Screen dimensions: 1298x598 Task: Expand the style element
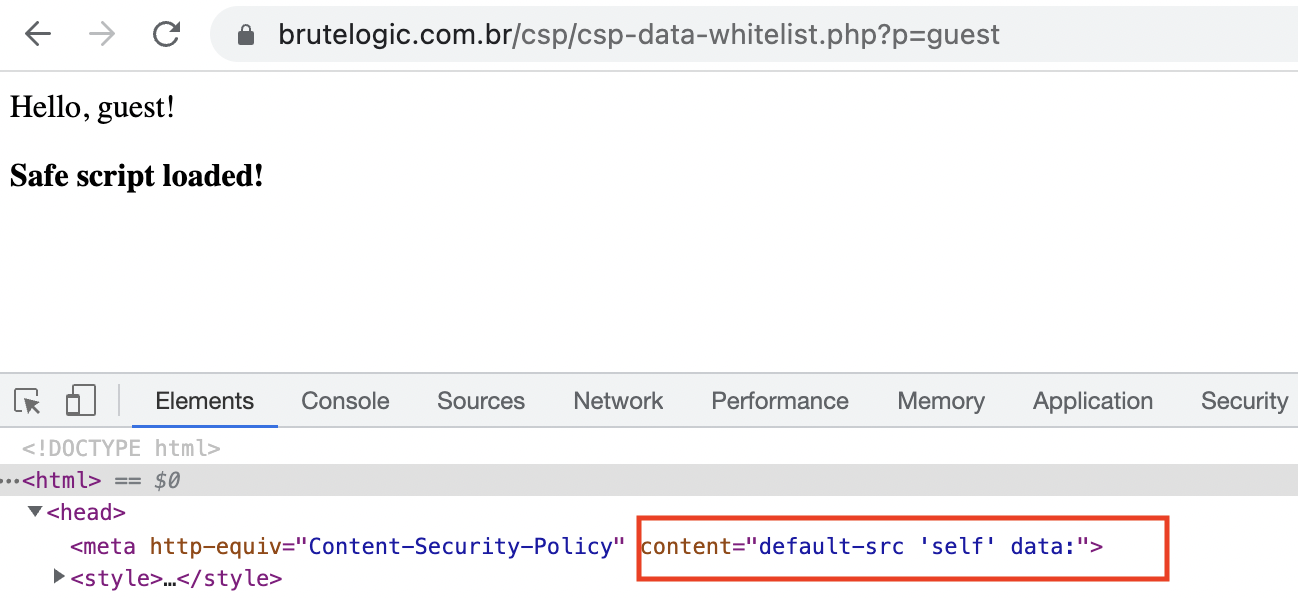[58, 575]
